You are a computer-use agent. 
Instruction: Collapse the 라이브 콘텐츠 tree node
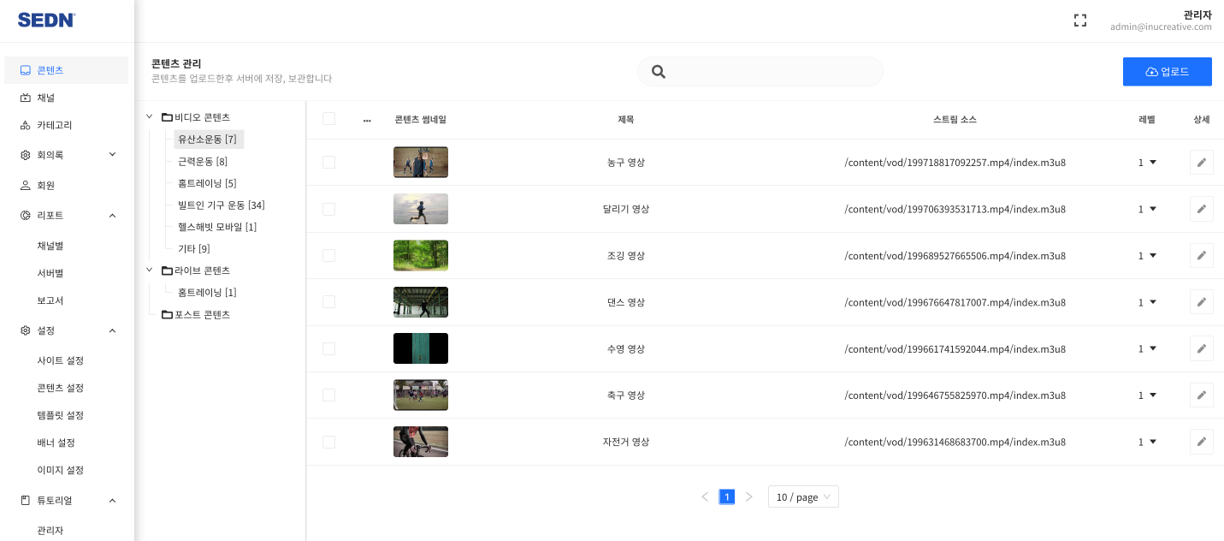(149, 270)
